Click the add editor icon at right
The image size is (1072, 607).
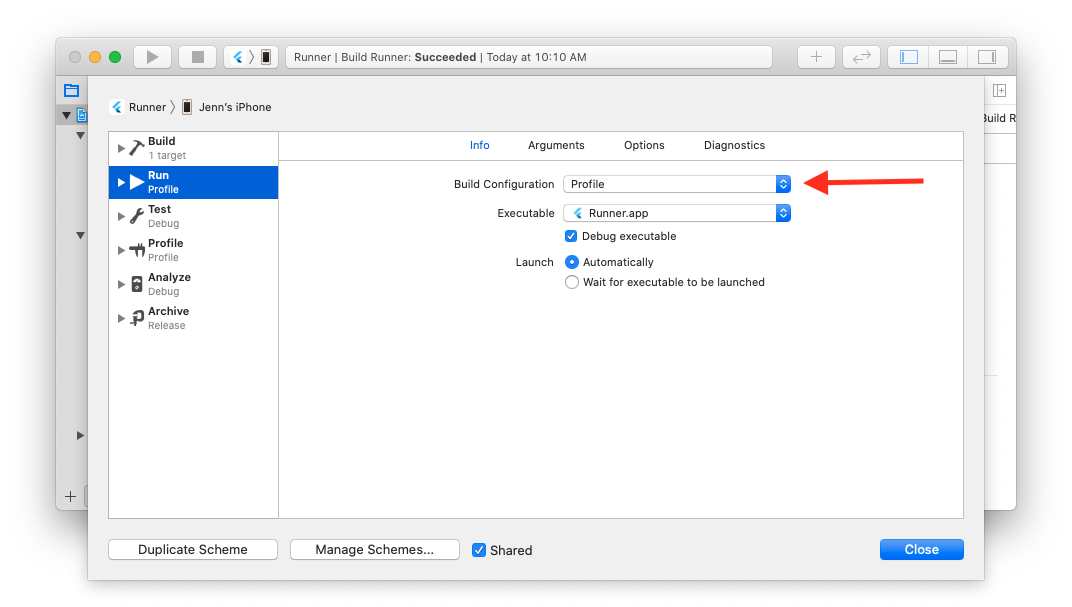pos(1000,90)
